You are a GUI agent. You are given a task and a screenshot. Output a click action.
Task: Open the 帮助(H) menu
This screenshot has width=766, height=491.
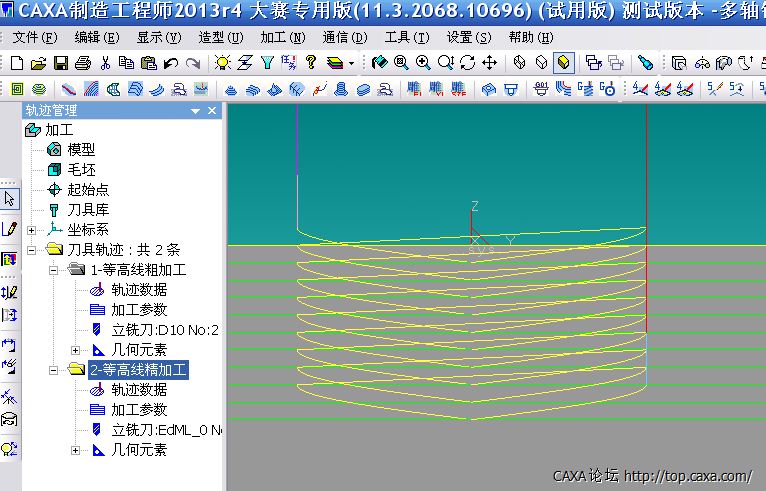pyautogui.click(x=531, y=37)
